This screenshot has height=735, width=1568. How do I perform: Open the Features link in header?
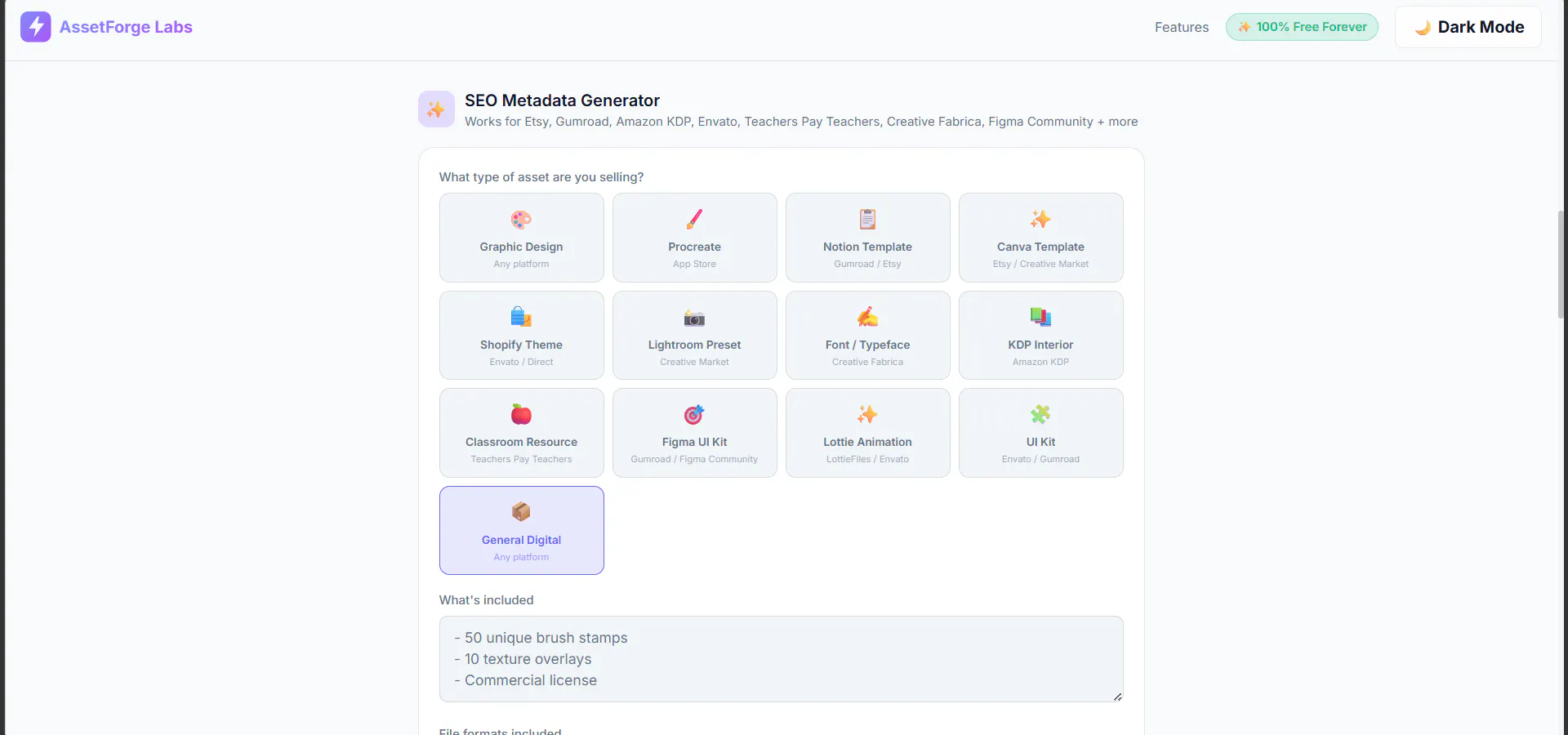click(1182, 27)
